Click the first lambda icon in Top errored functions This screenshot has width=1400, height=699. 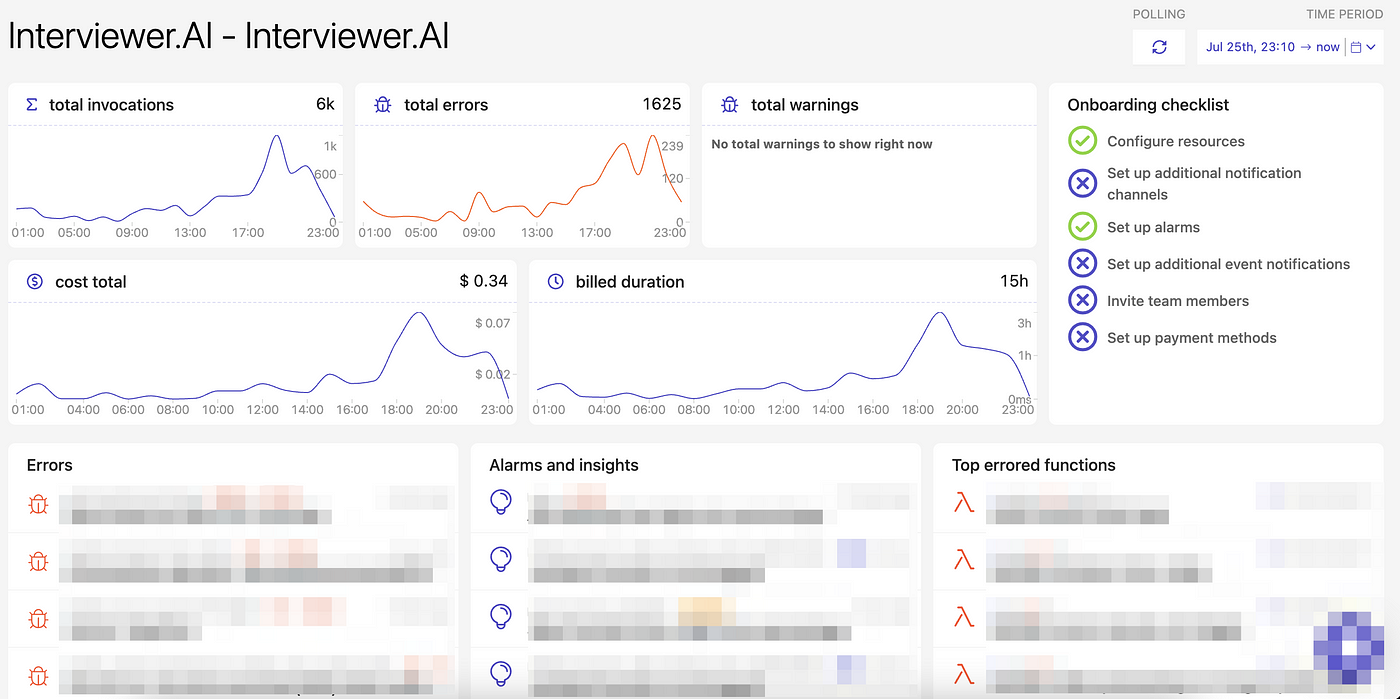pos(964,503)
